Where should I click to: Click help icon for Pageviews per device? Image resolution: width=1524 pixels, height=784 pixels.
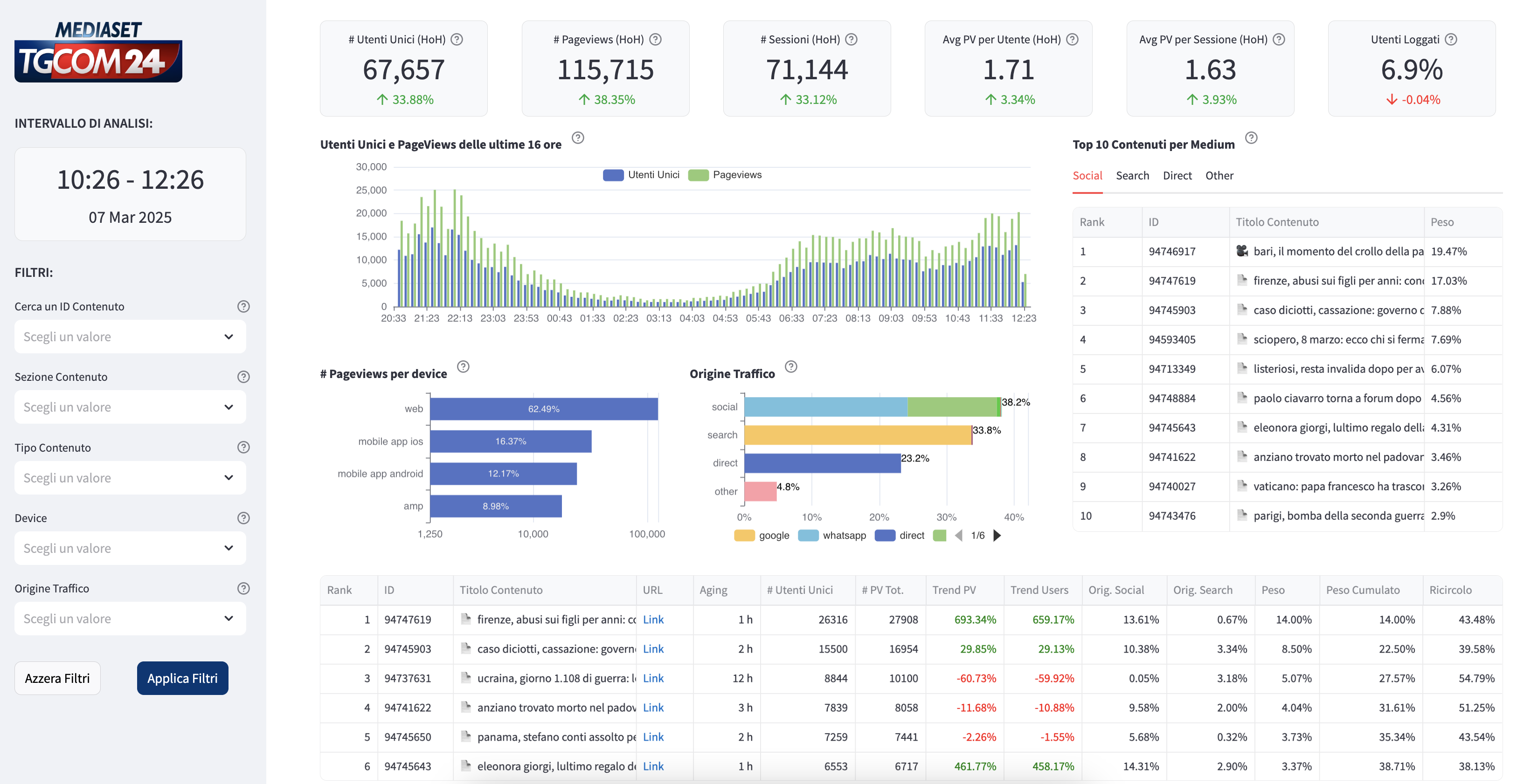pyautogui.click(x=463, y=366)
